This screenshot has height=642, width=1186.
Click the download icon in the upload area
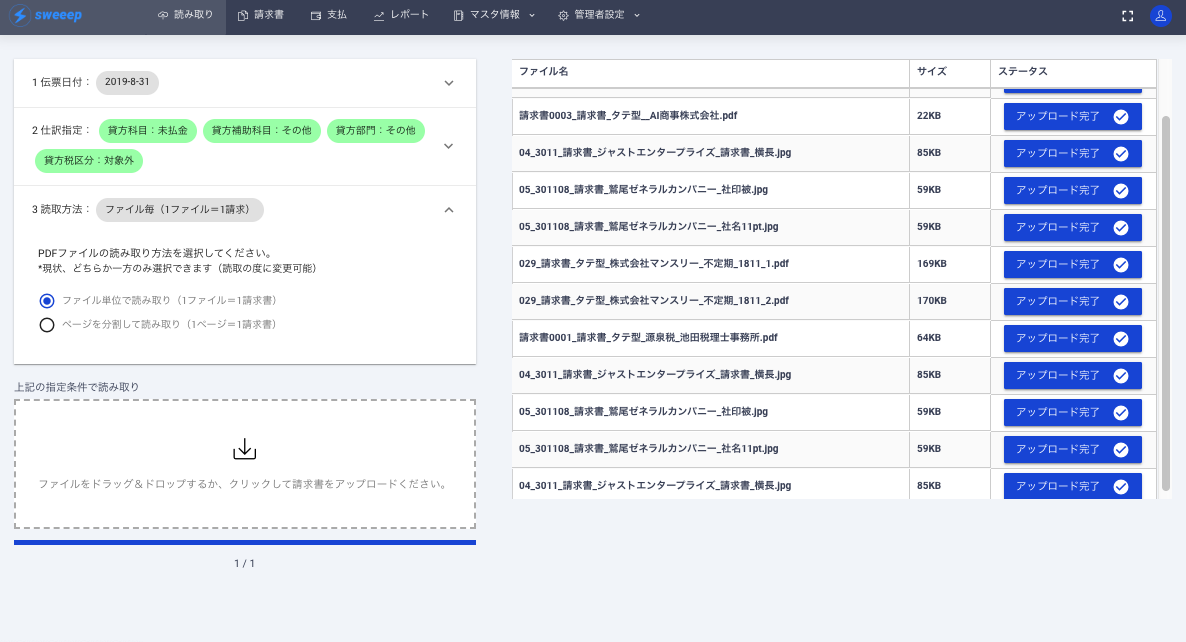click(245, 450)
